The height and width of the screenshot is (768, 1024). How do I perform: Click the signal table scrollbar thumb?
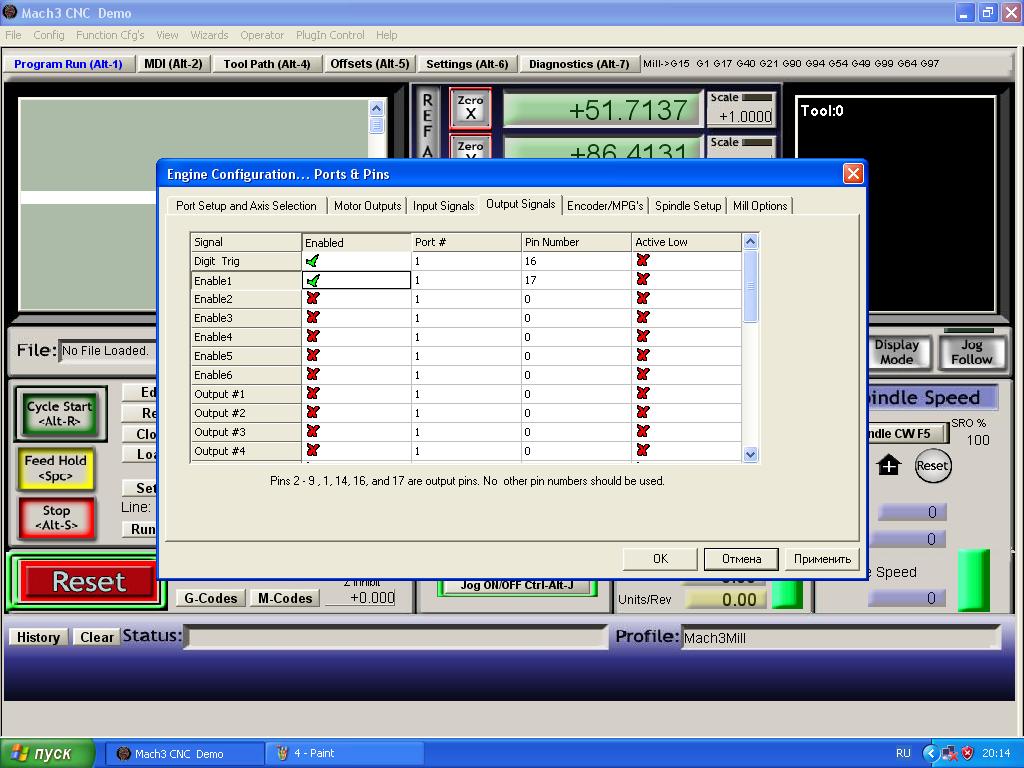click(x=750, y=286)
